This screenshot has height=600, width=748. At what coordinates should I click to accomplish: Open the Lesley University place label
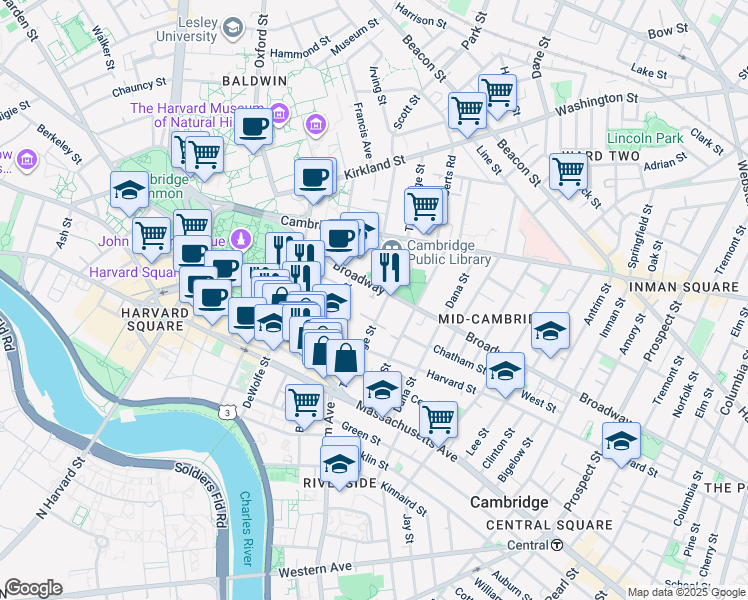coord(187,29)
